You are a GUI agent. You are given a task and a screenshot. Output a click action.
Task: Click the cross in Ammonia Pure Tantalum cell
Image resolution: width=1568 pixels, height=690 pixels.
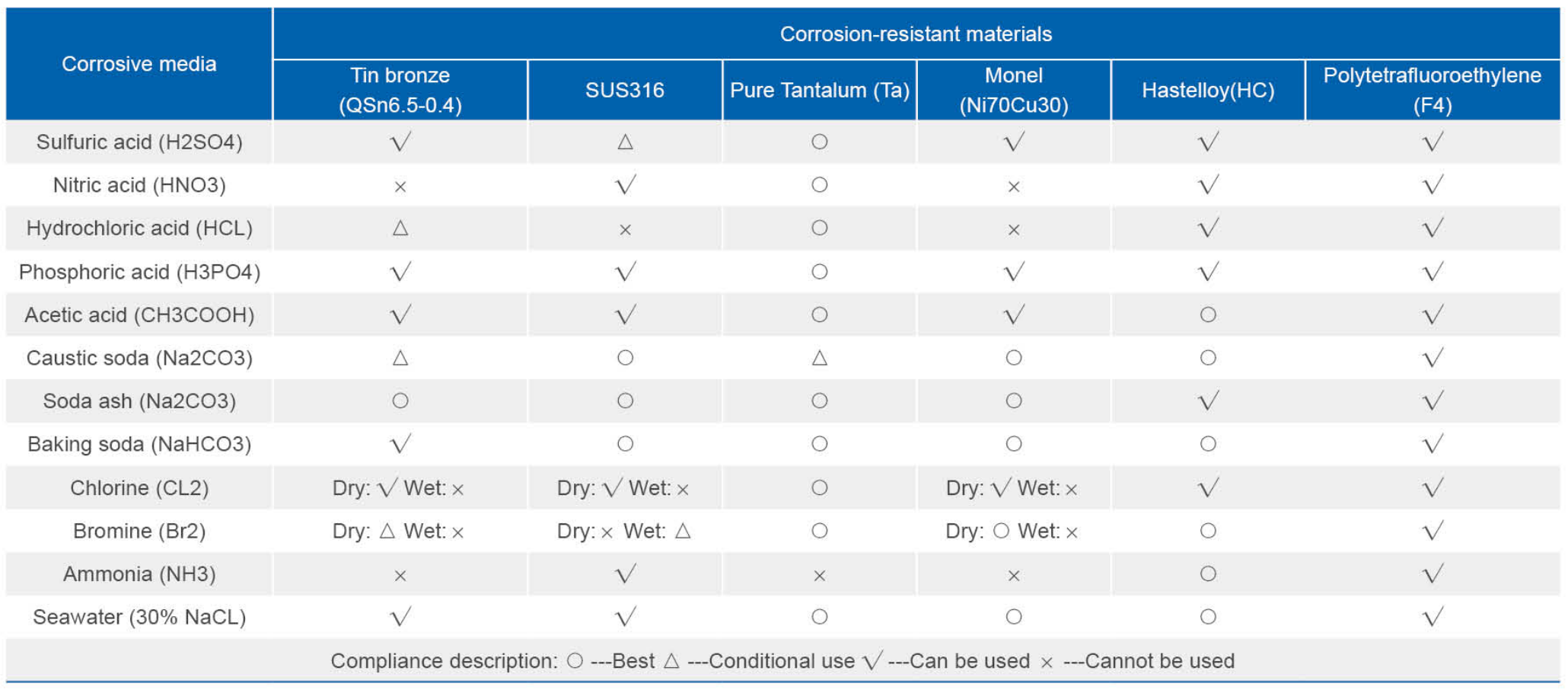pyautogui.click(x=819, y=576)
